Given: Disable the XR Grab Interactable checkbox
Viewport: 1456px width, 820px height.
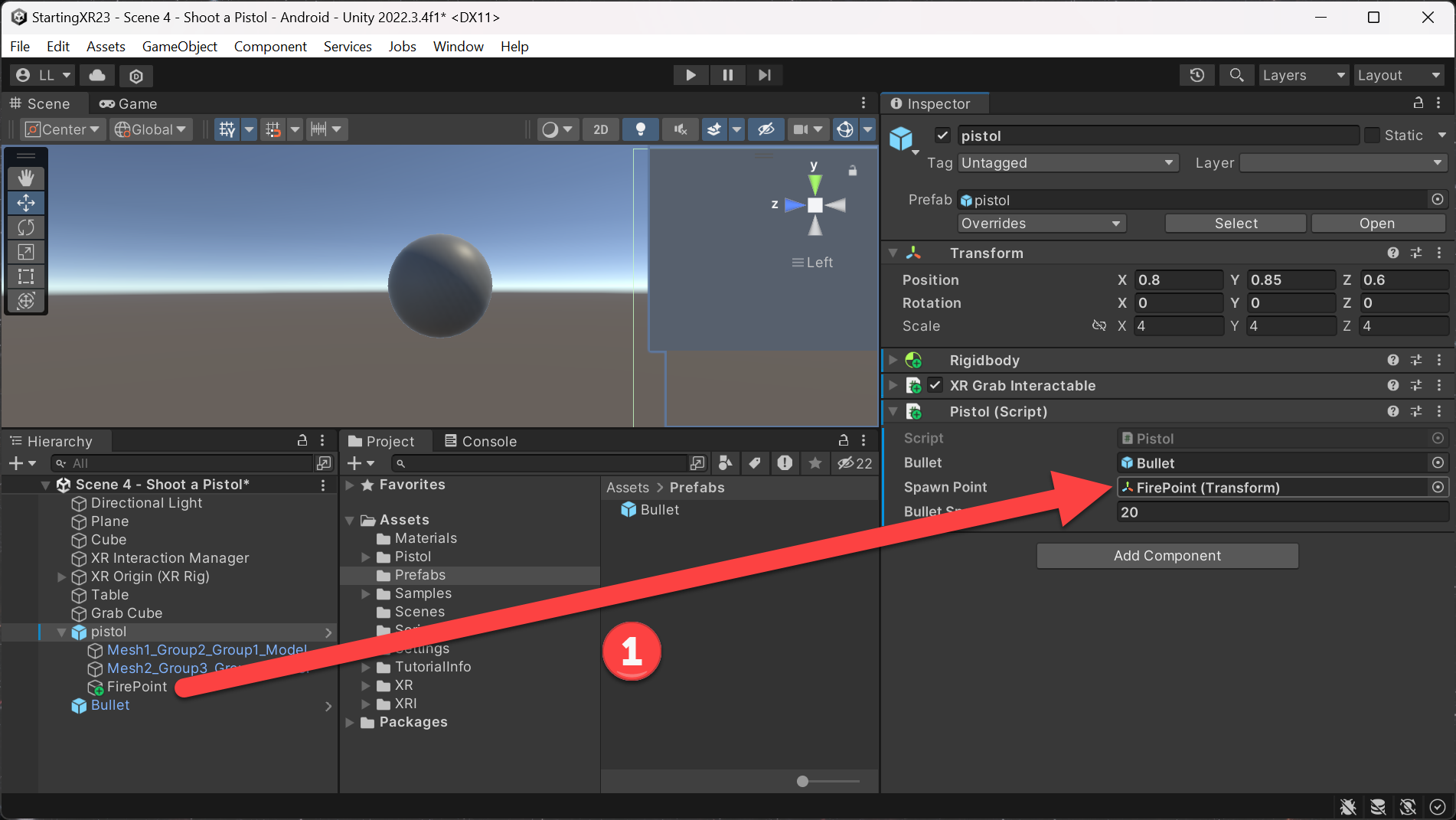Looking at the screenshot, I should click(x=935, y=385).
